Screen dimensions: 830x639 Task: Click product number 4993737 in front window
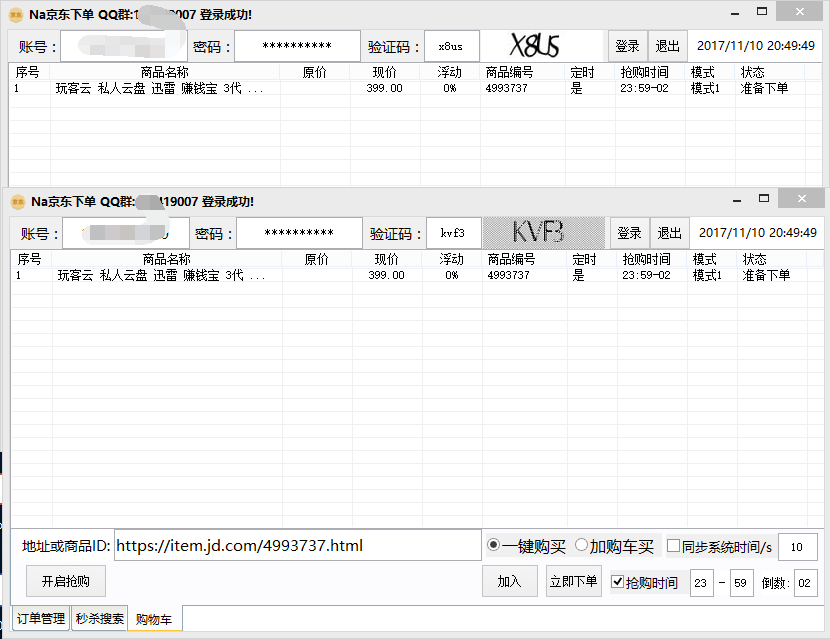click(509, 275)
